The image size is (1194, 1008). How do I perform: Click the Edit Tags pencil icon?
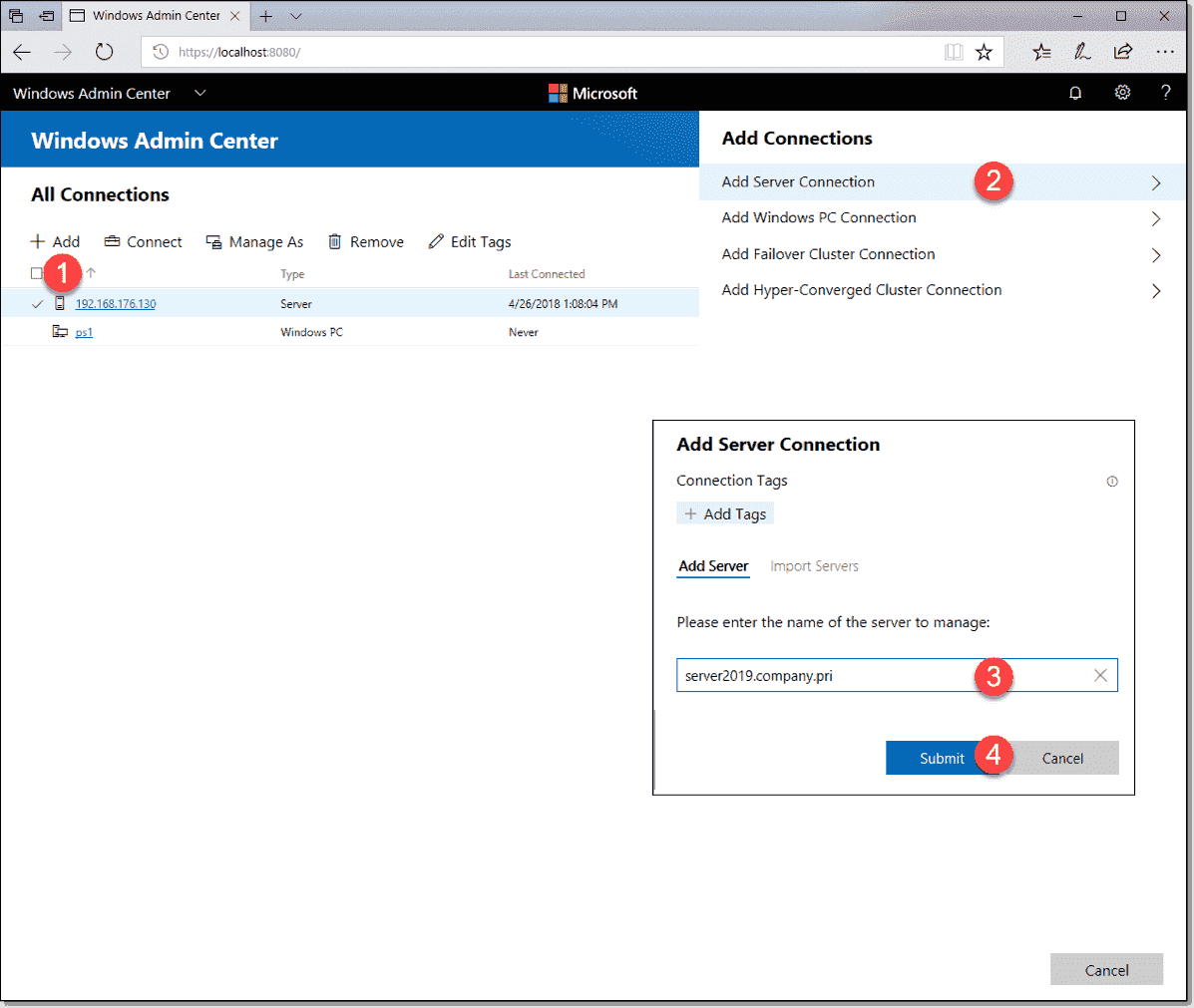pos(436,241)
